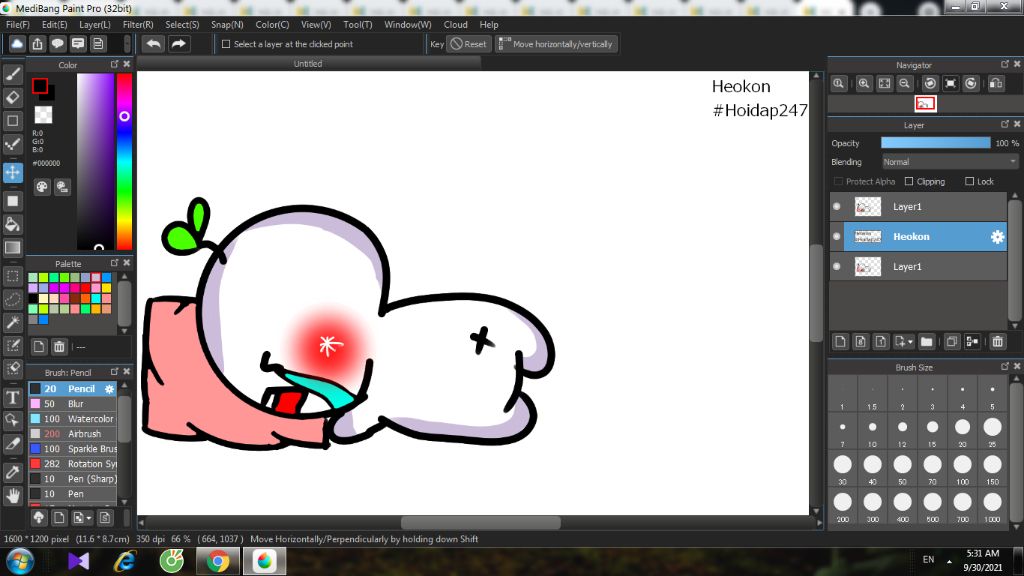This screenshot has height=576, width=1024.
Task: Click delete layer trash icon
Action: (x=997, y=342)
